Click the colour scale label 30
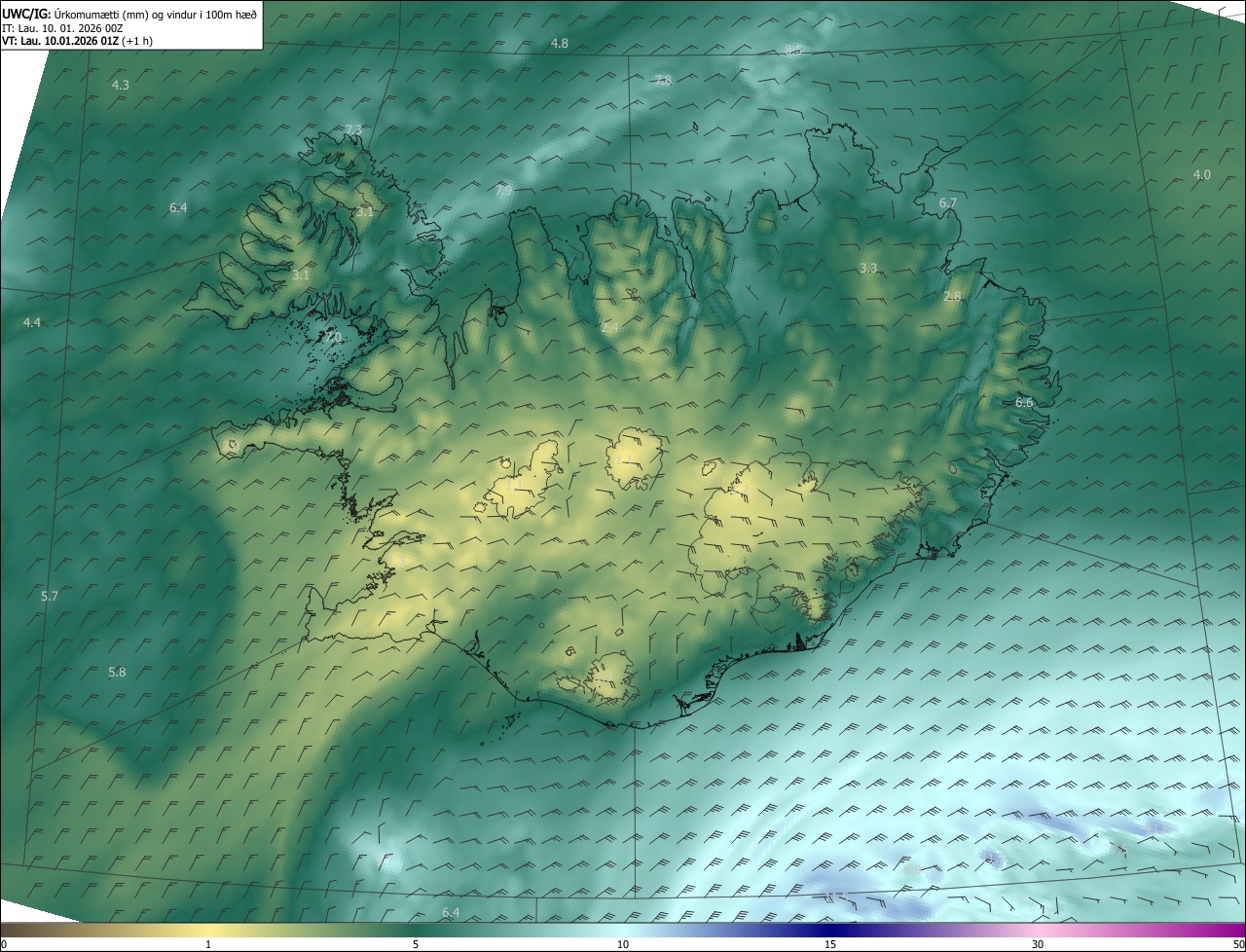This screenshot has width=1246, height=952. 1038,944
